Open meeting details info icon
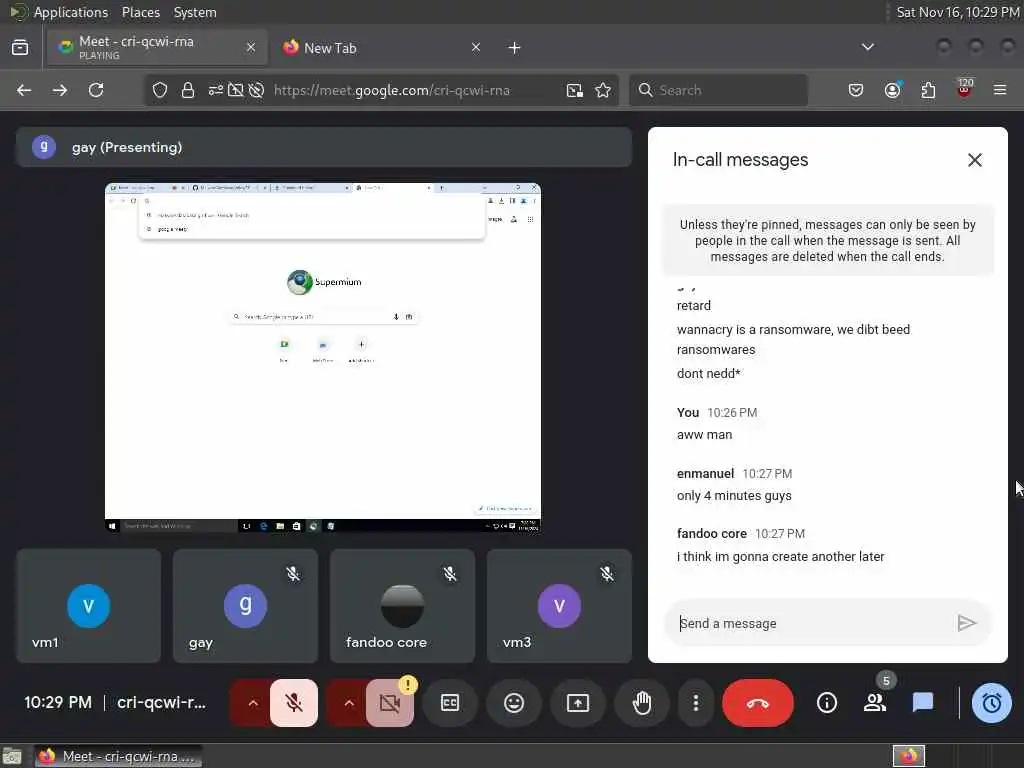Screen dimensions: 1024x768 pos(827,703)
